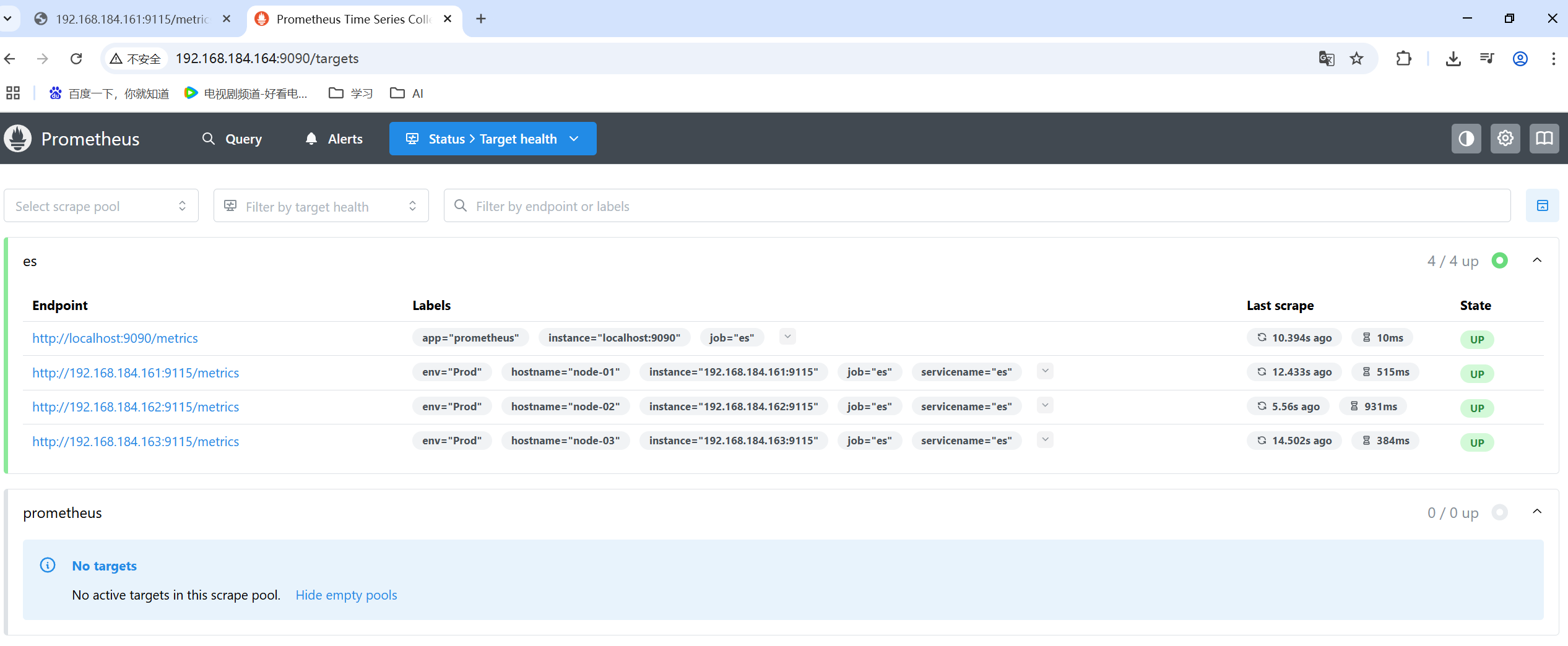The image size is (1568, 646).
Task: Click the app="prometheus" label chip
Action: (x=470, y=337)
